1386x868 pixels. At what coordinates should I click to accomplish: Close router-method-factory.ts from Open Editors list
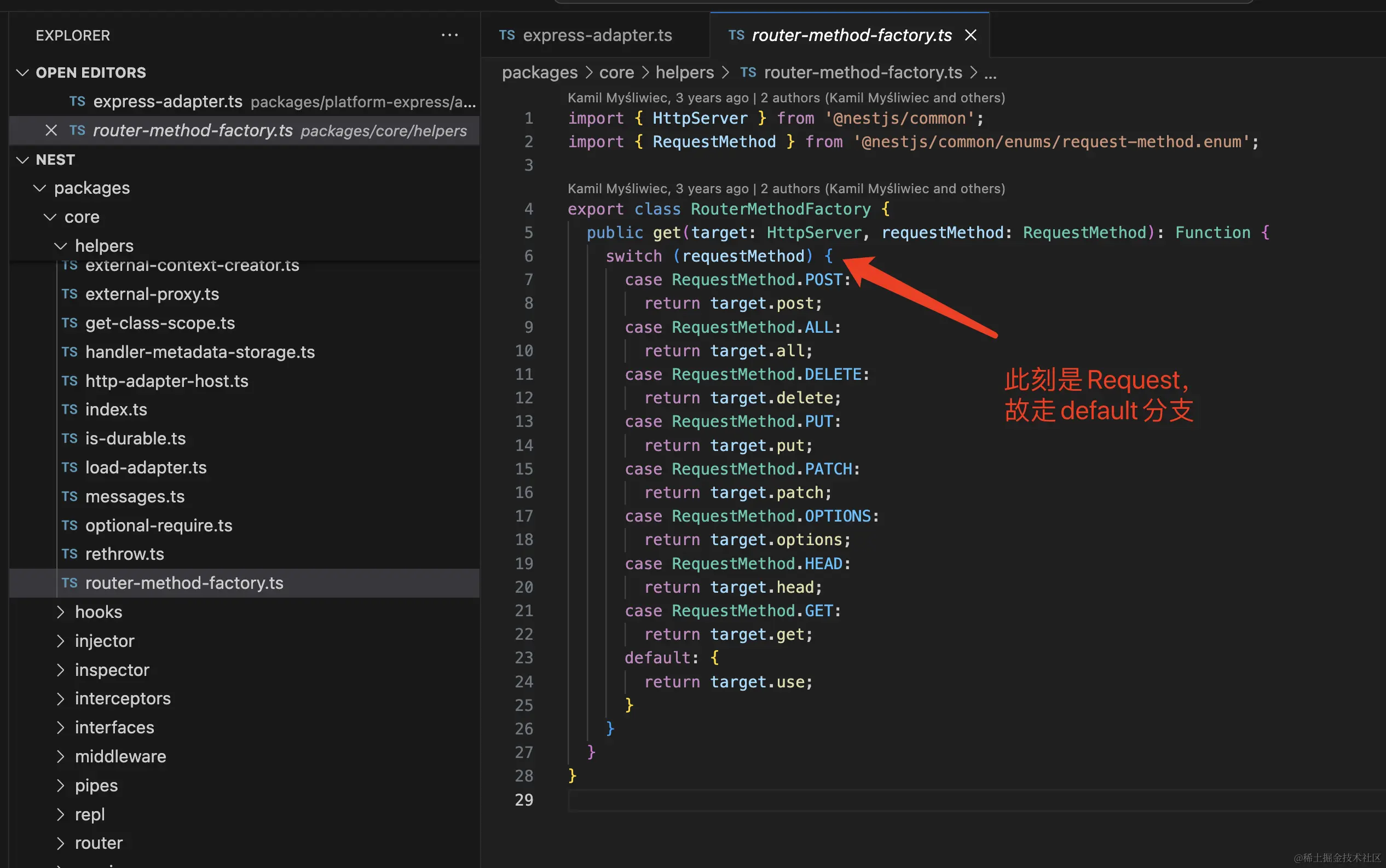[x=51, y=131]
